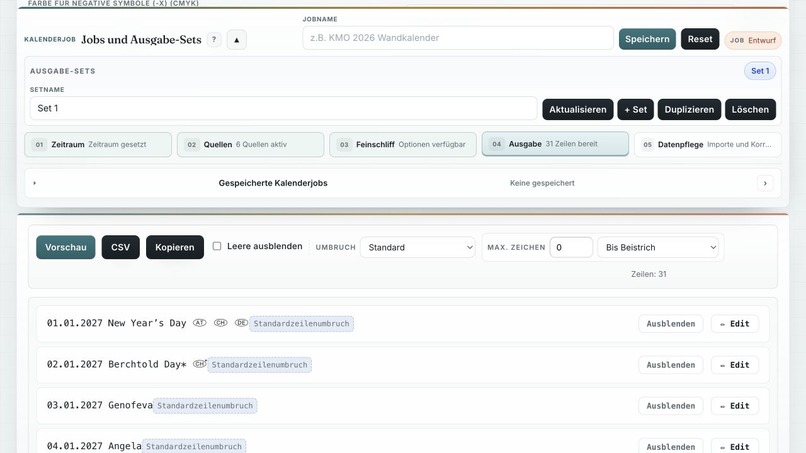Image resolution: width=806 pixels, height=453 pixels.
Task: Edit the Genofeva row
Action: [735, 406]
